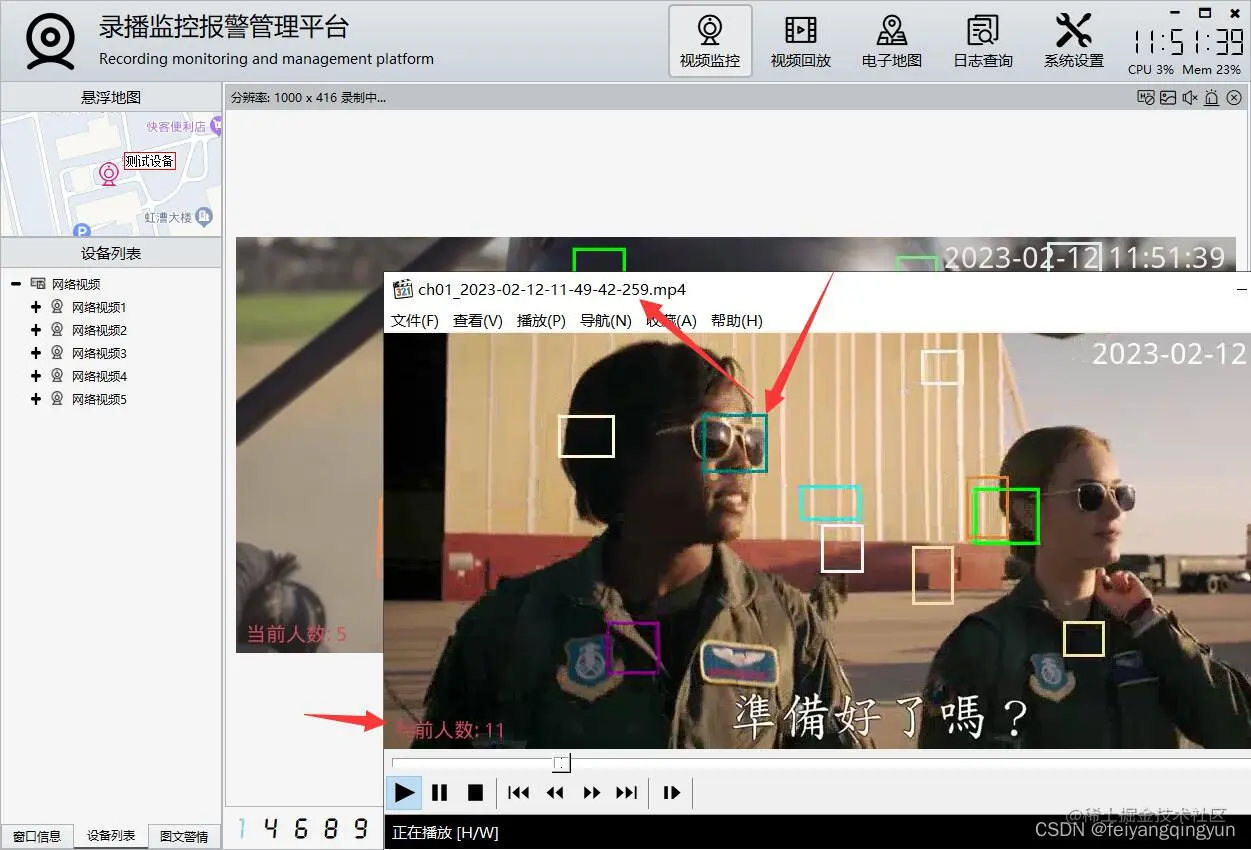Expand the 网络视频1 node
Screen dimensions: 1251x850
tap(36, 307)
